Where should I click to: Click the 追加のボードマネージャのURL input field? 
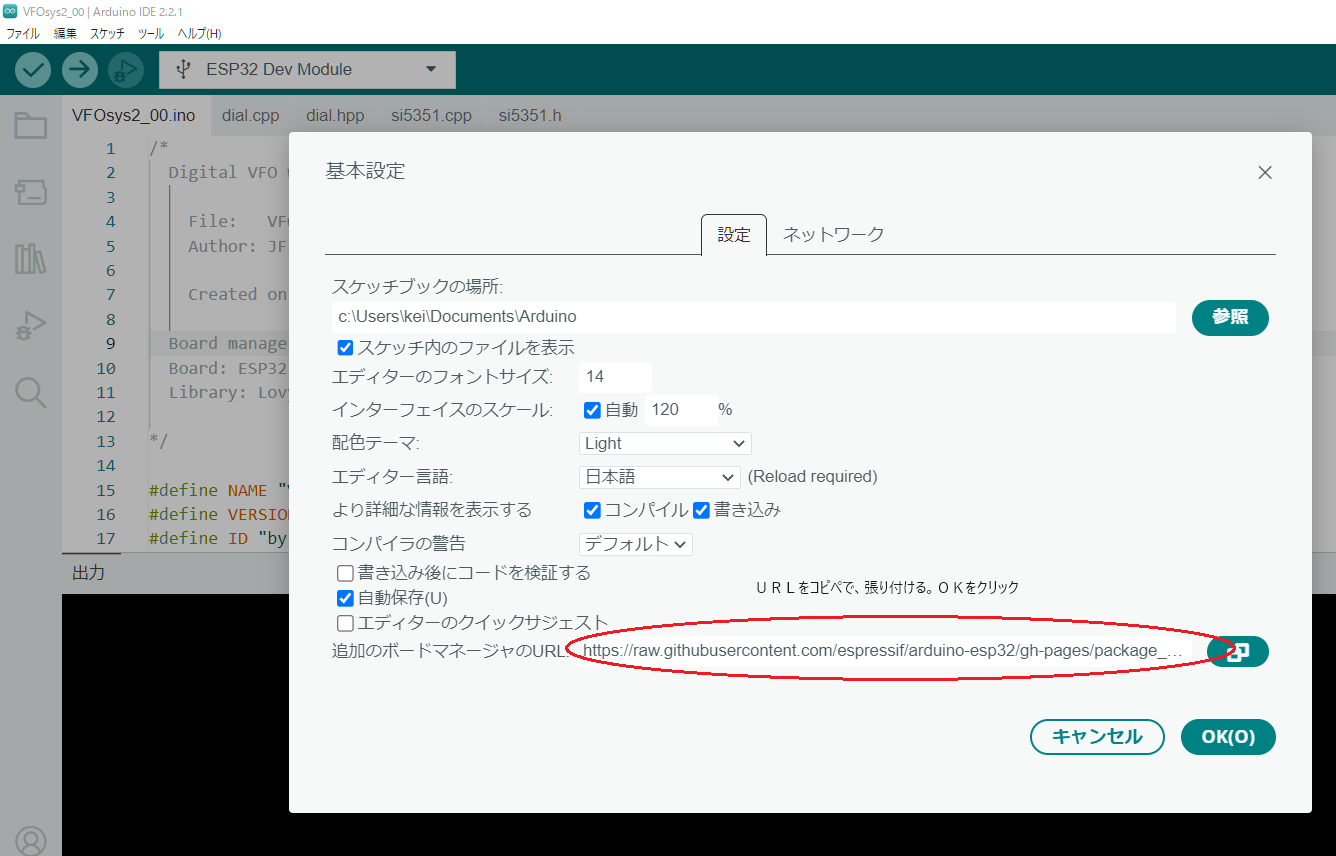(886, 651)
